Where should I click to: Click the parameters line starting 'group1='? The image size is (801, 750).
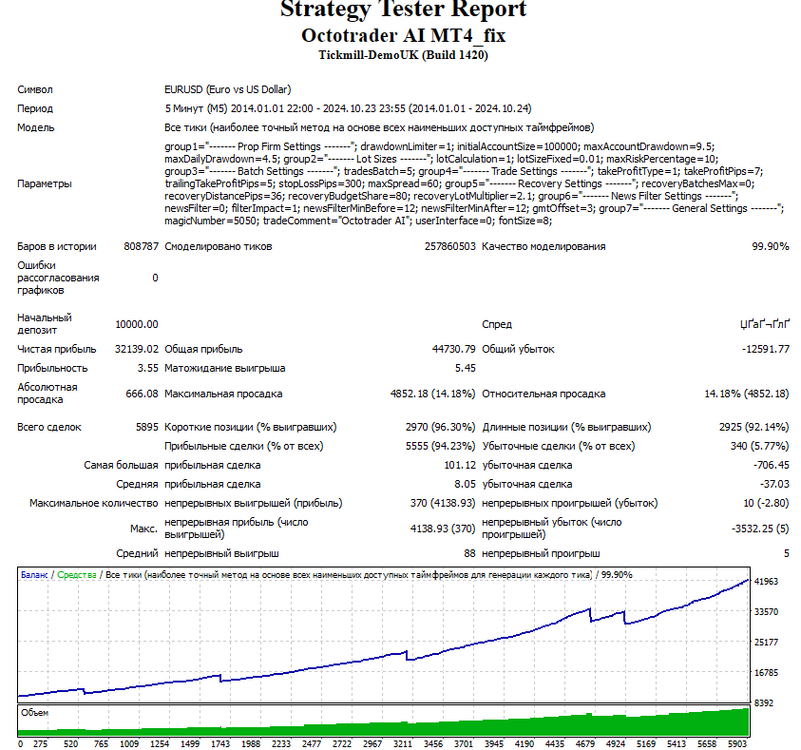pos(440,147)
